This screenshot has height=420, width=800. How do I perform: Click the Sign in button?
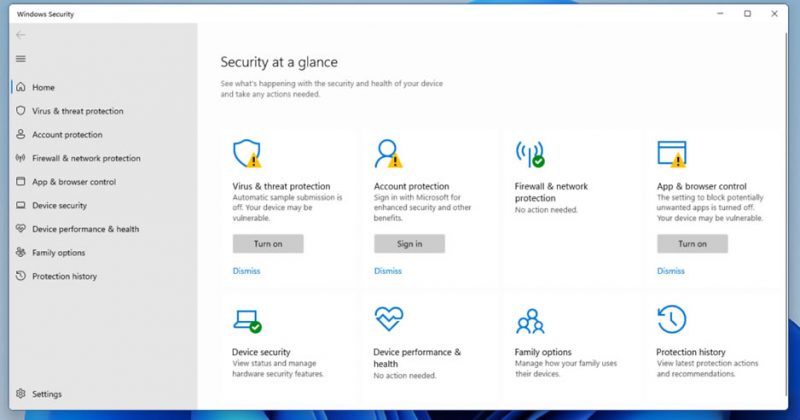tap(409, 244)
